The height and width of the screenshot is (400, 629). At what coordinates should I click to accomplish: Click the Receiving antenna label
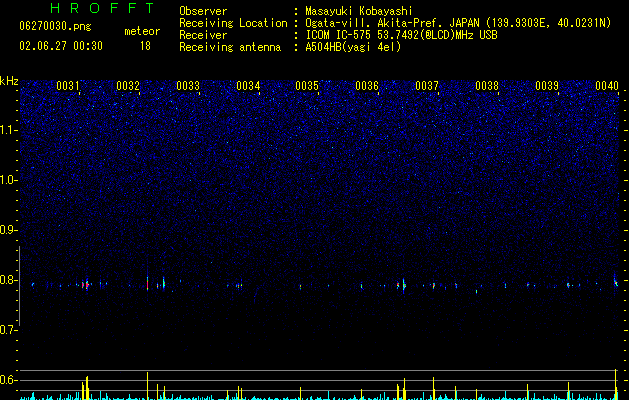pyautogui.click(x=230, y=47)
